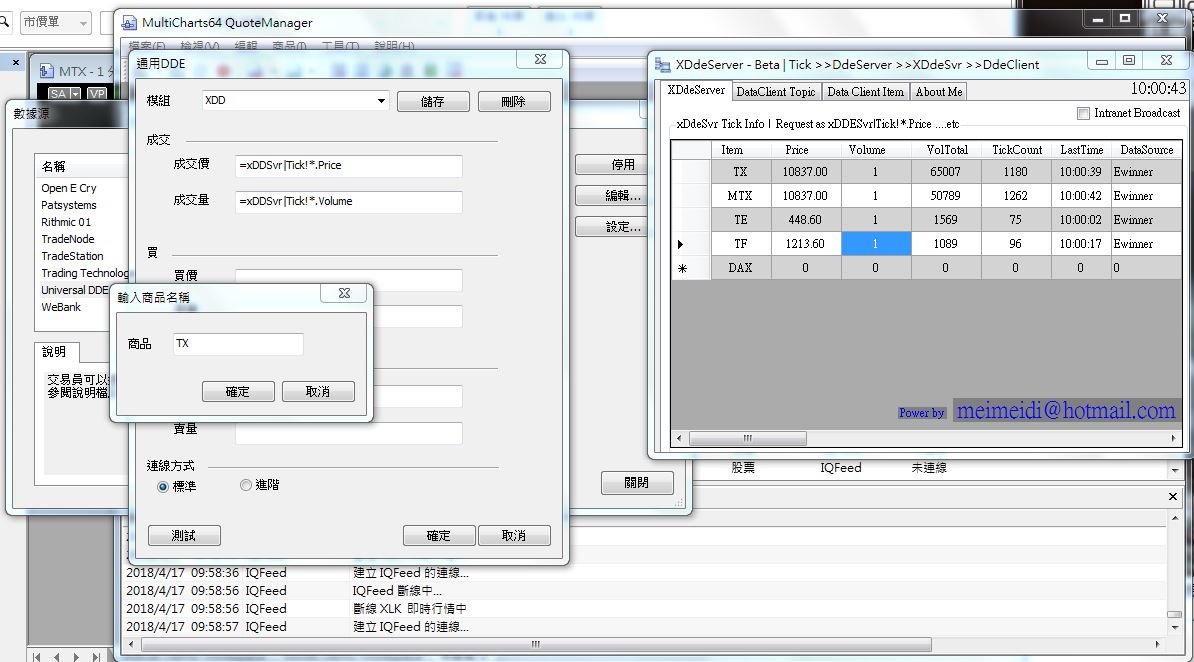Click 確定 in the 通用DDE dialog

[439, 536]
